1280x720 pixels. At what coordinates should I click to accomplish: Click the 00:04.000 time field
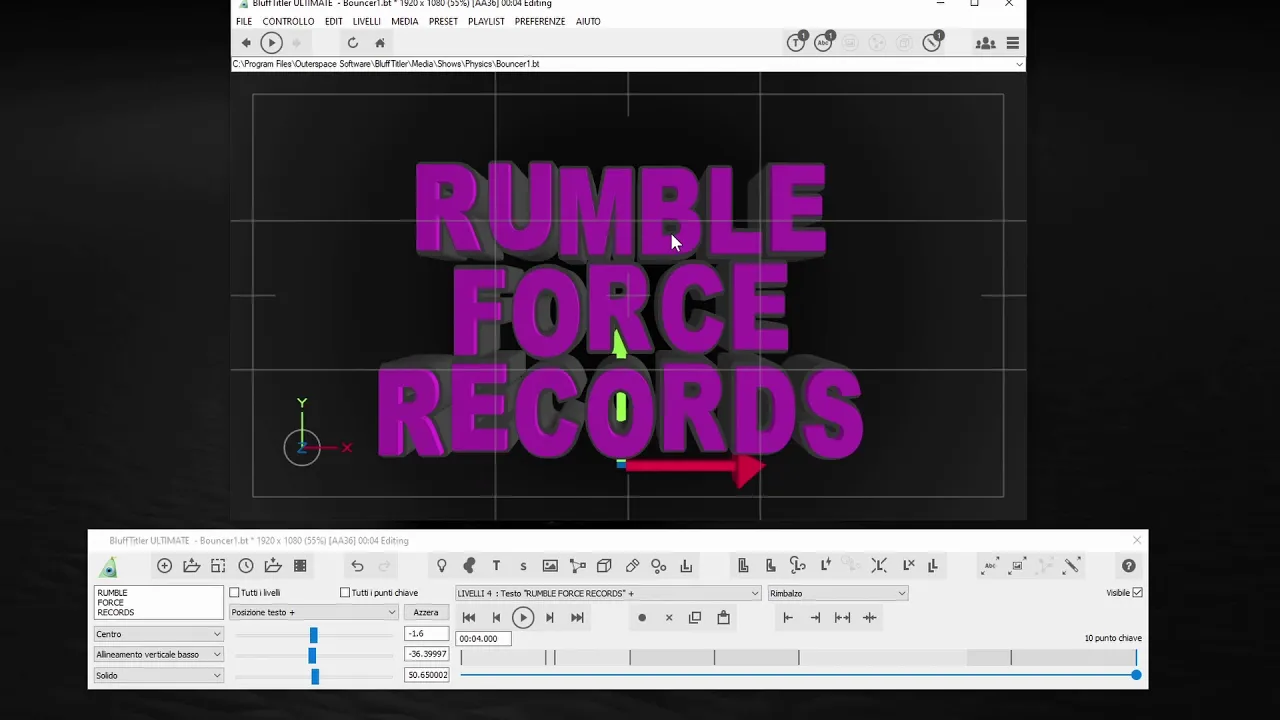click(483, 639)
